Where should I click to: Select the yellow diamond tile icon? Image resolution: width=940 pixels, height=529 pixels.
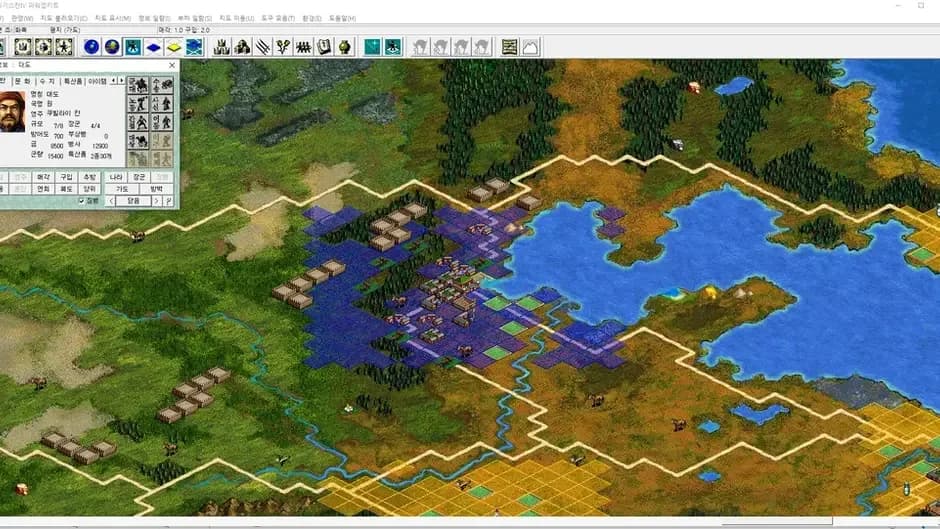pyautogui.click(x=174, y=47)
